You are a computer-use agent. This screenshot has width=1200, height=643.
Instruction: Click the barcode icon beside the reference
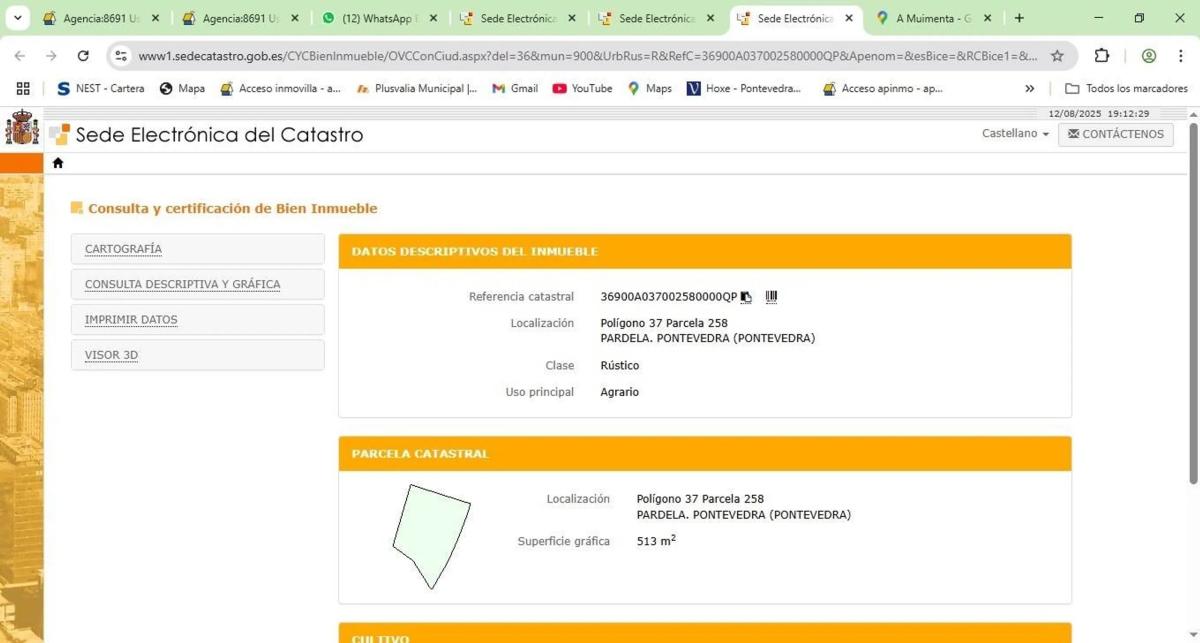coord(771,297)
